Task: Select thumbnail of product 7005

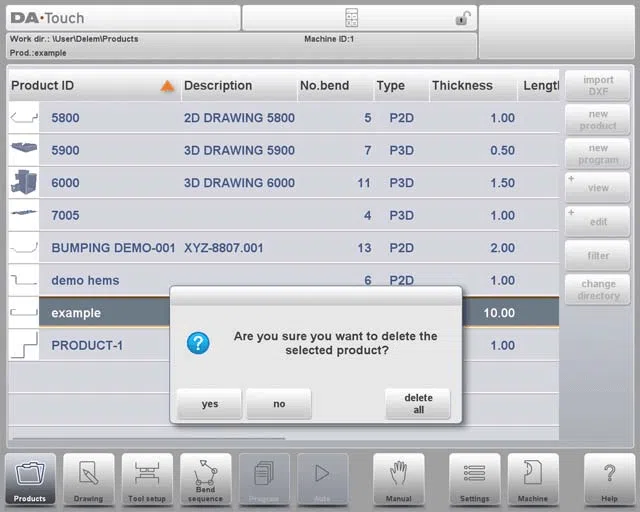Action: (x=24, y=215)
